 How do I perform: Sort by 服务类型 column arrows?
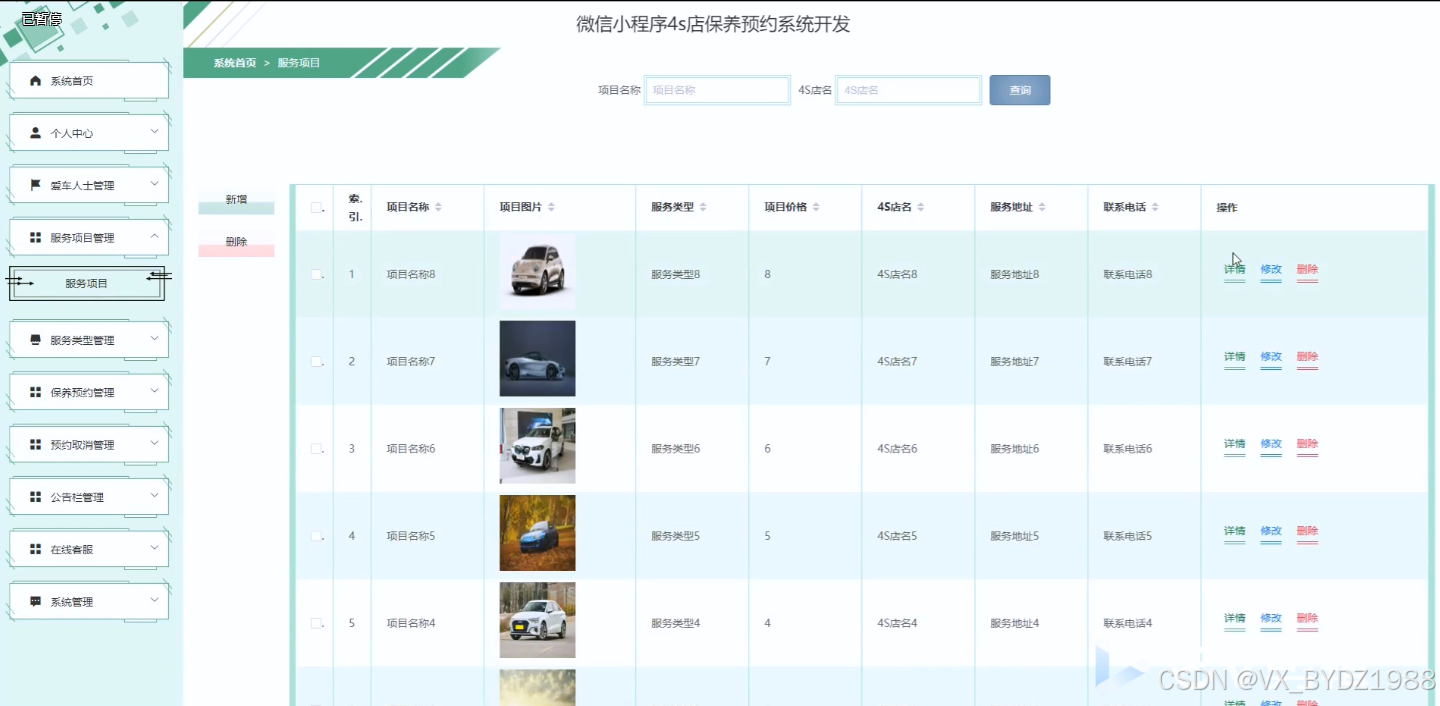click(702, 207)
